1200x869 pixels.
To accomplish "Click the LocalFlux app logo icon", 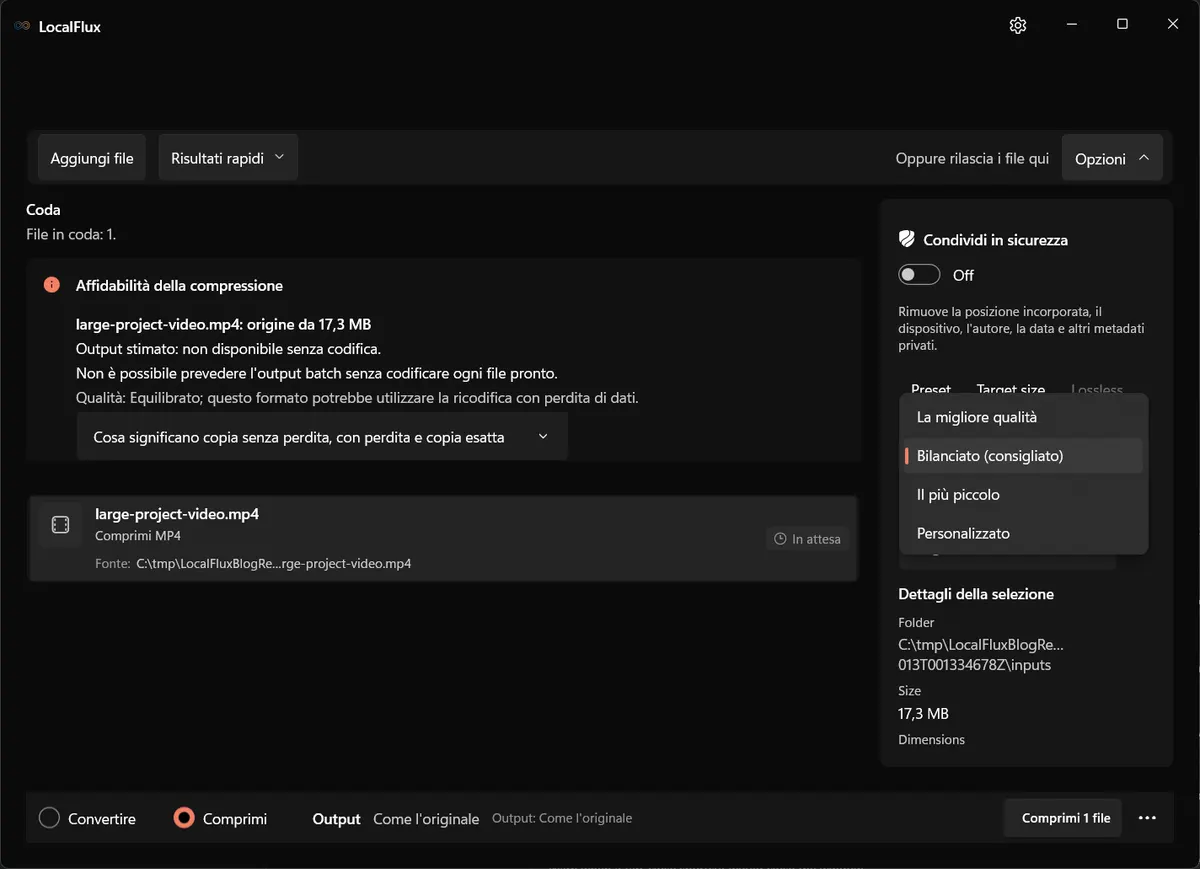I will click(22, 26).
